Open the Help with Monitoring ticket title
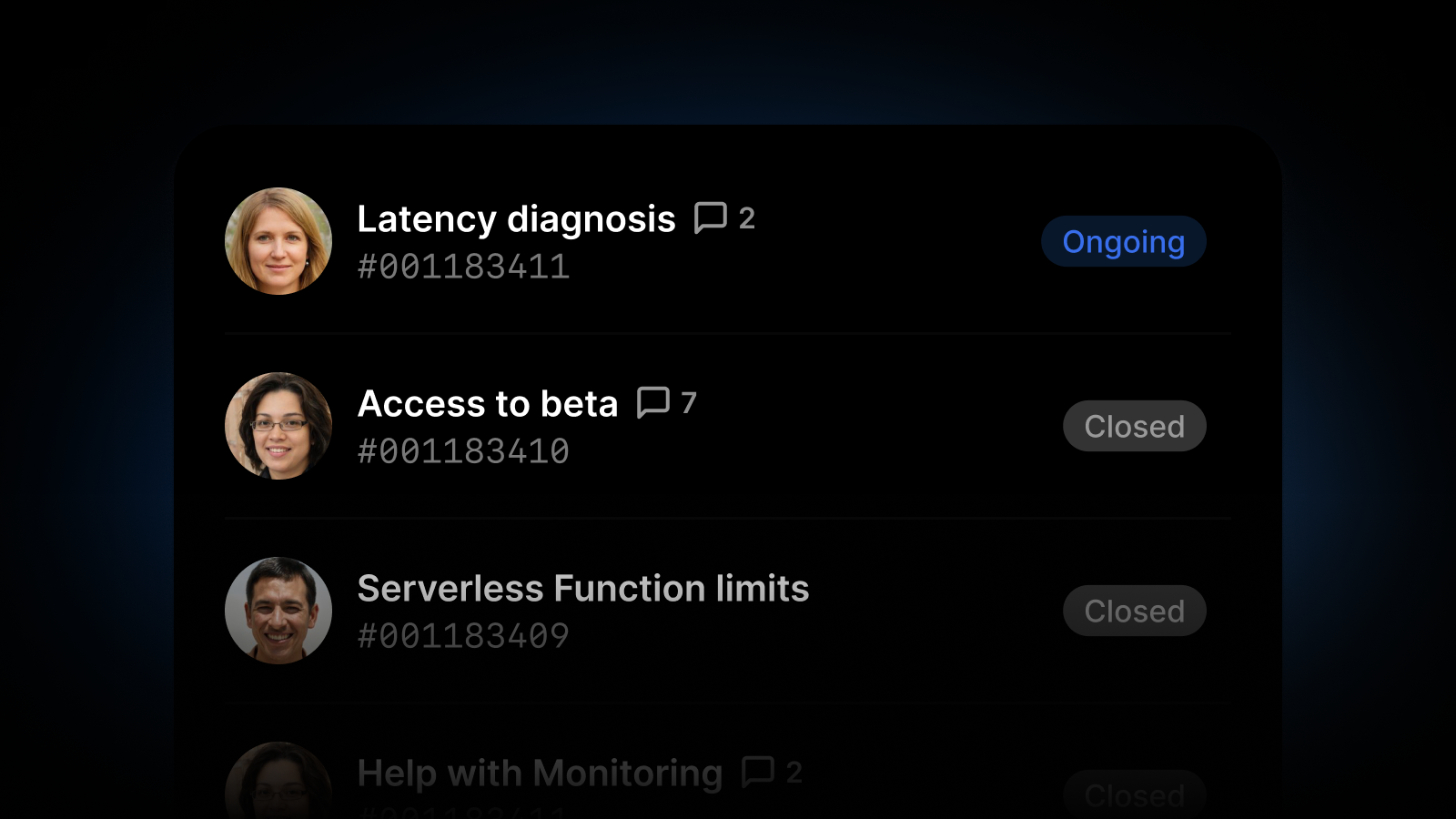1456x819 pixels. [540, 773]
